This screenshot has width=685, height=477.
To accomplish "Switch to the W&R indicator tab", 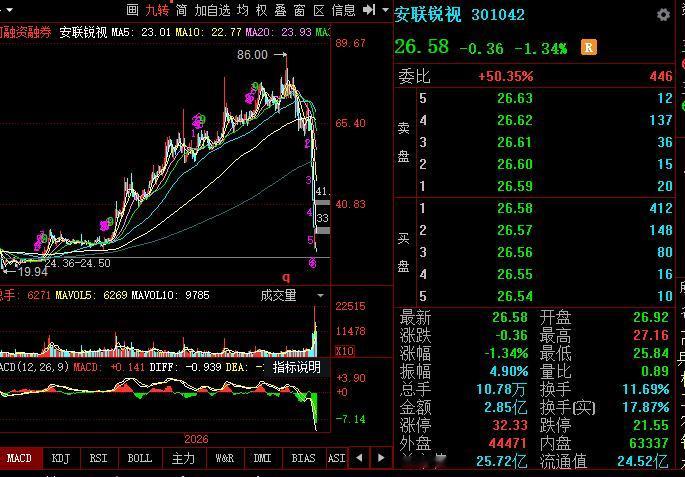I will point(225,458).
